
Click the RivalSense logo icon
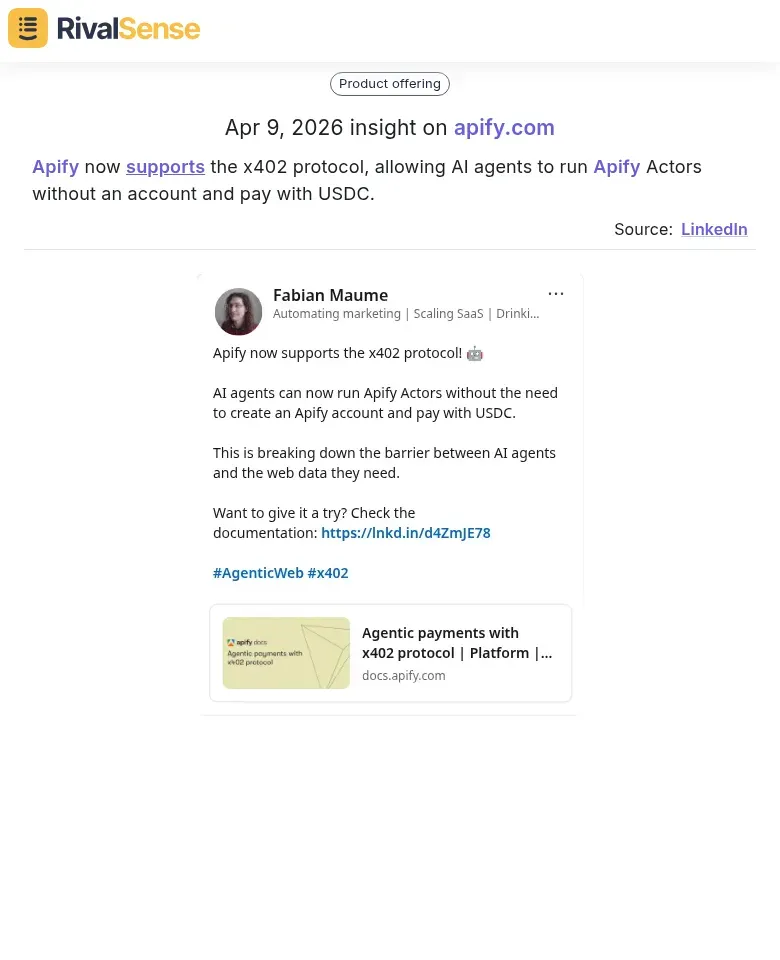[27, 27]
